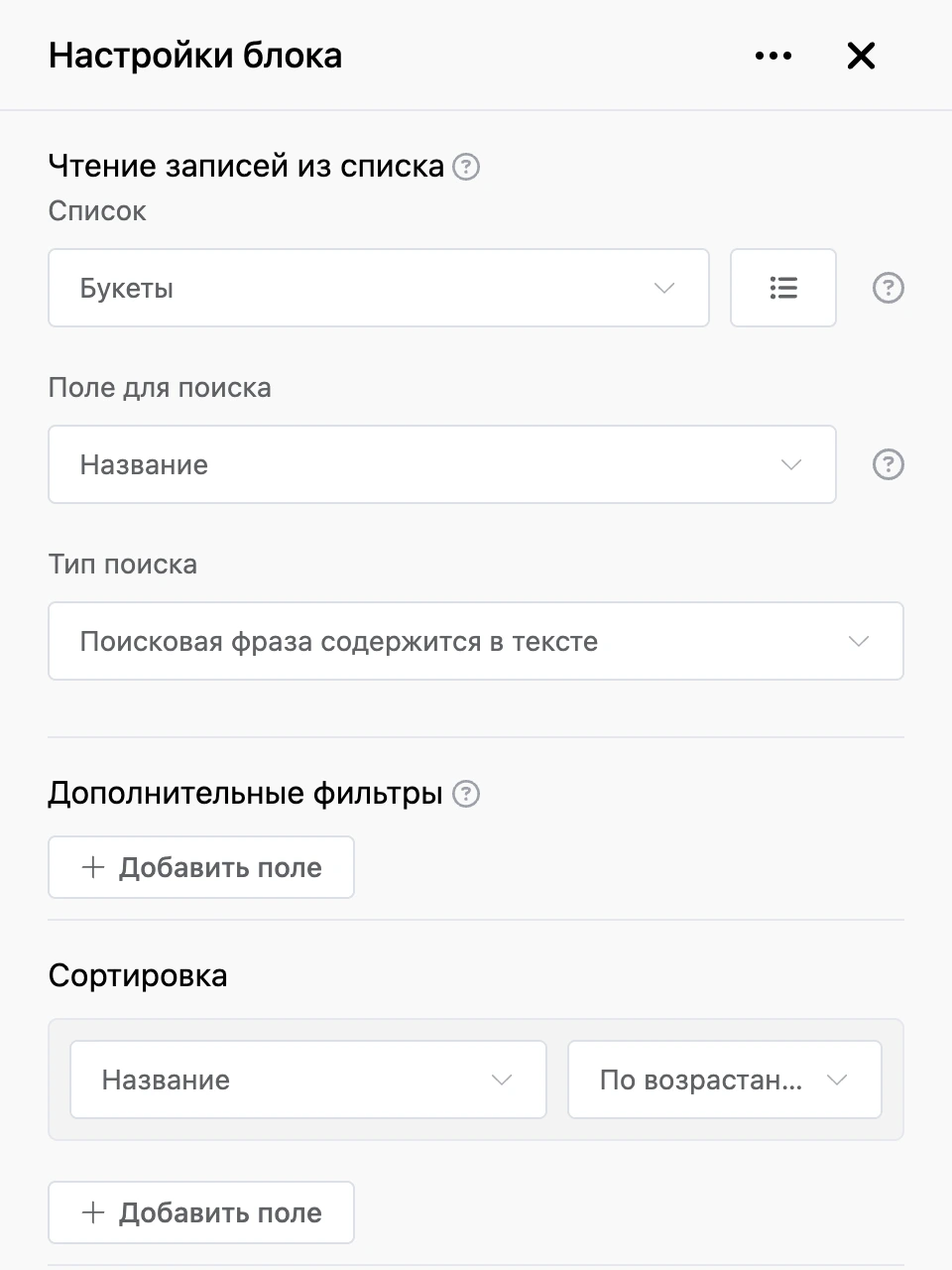Open help icon next to Чтение записей из списка

(466, 167)
